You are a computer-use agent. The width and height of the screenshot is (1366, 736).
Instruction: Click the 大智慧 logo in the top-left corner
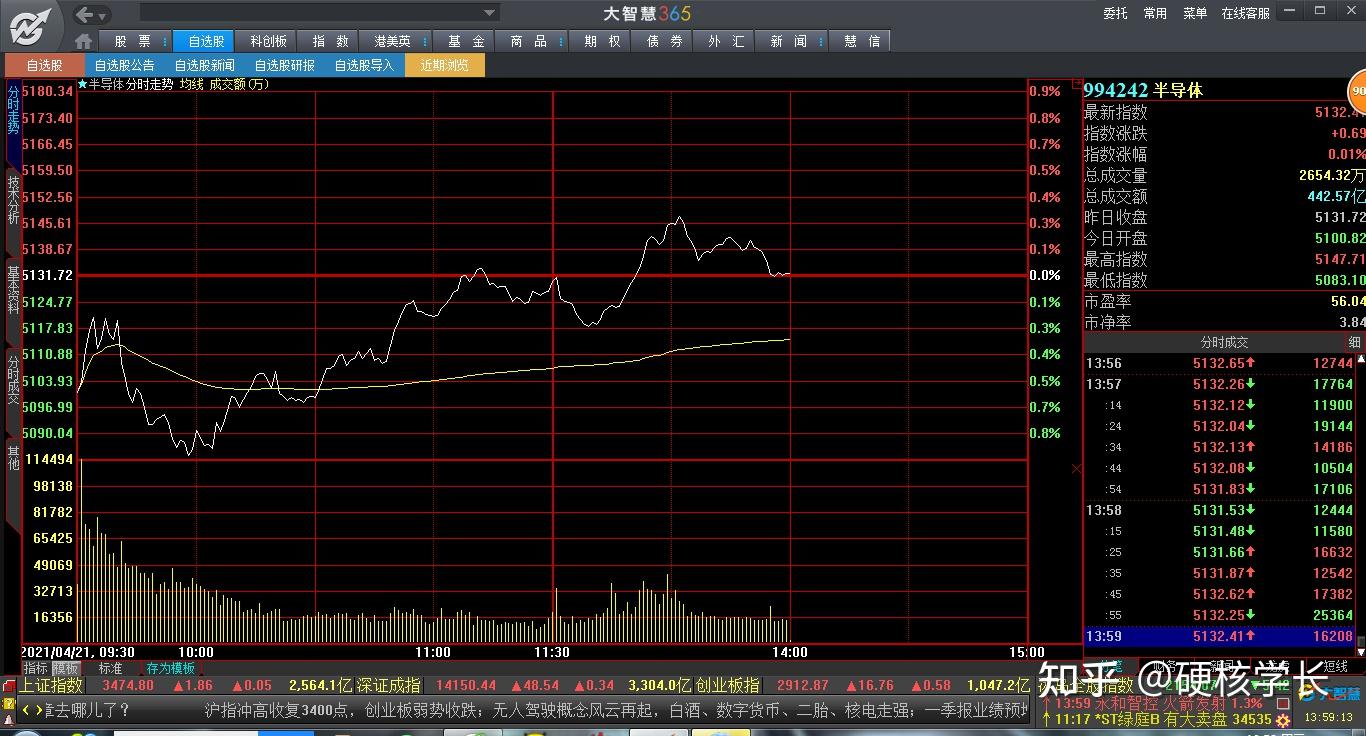tap(30, 25)
